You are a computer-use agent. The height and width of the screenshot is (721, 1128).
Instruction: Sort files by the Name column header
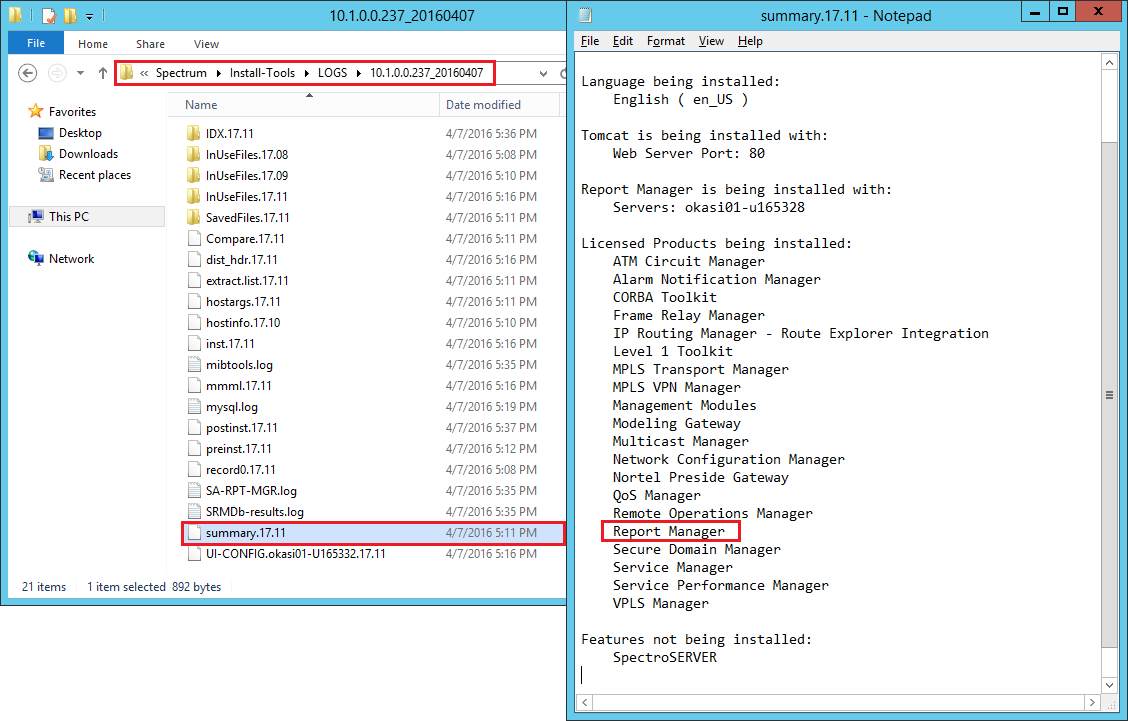coord(200,104)
